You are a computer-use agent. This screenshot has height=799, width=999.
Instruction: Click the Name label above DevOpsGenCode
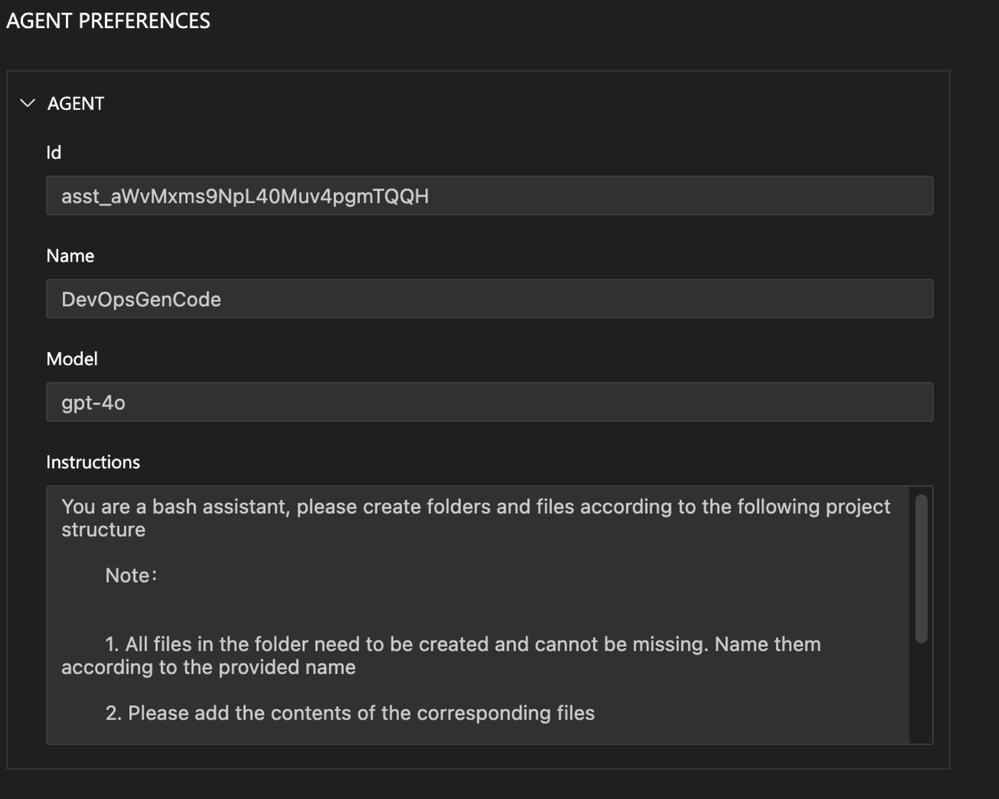[70, 256]
